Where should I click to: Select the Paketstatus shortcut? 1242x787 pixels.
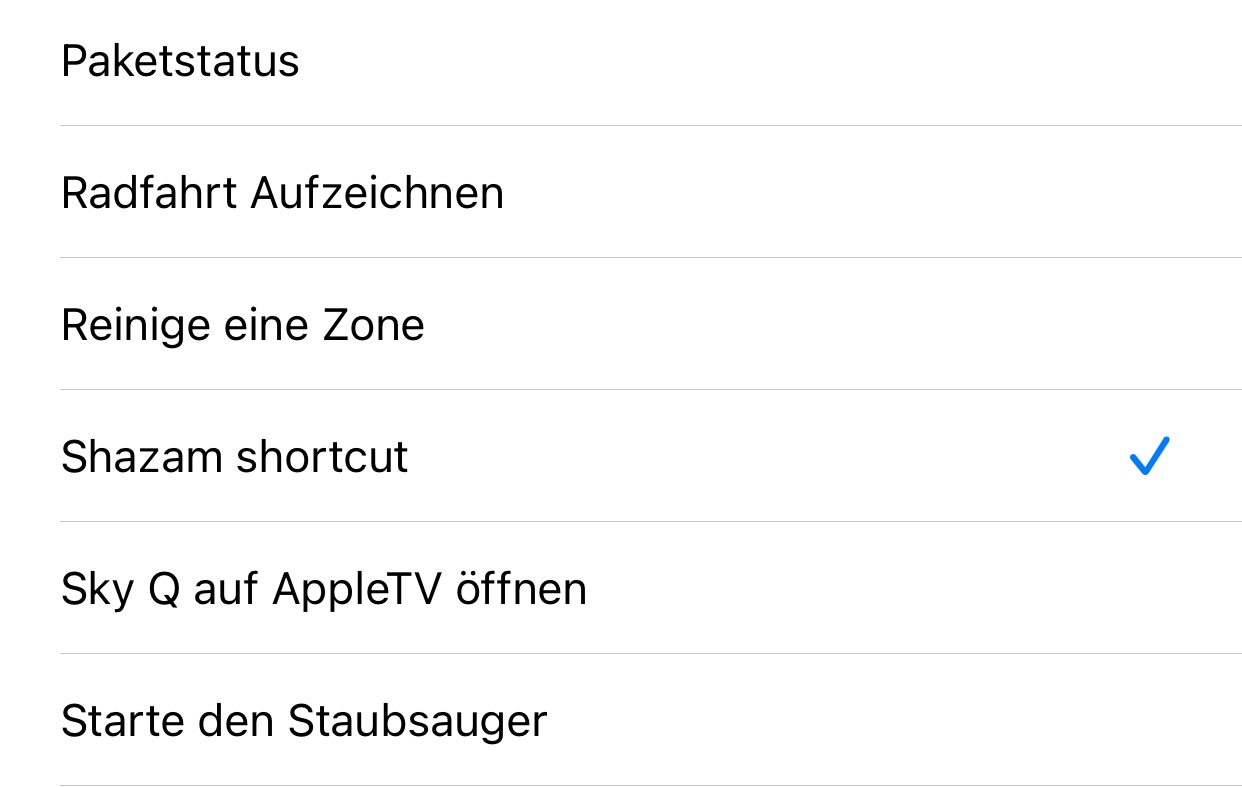point(181,62)
